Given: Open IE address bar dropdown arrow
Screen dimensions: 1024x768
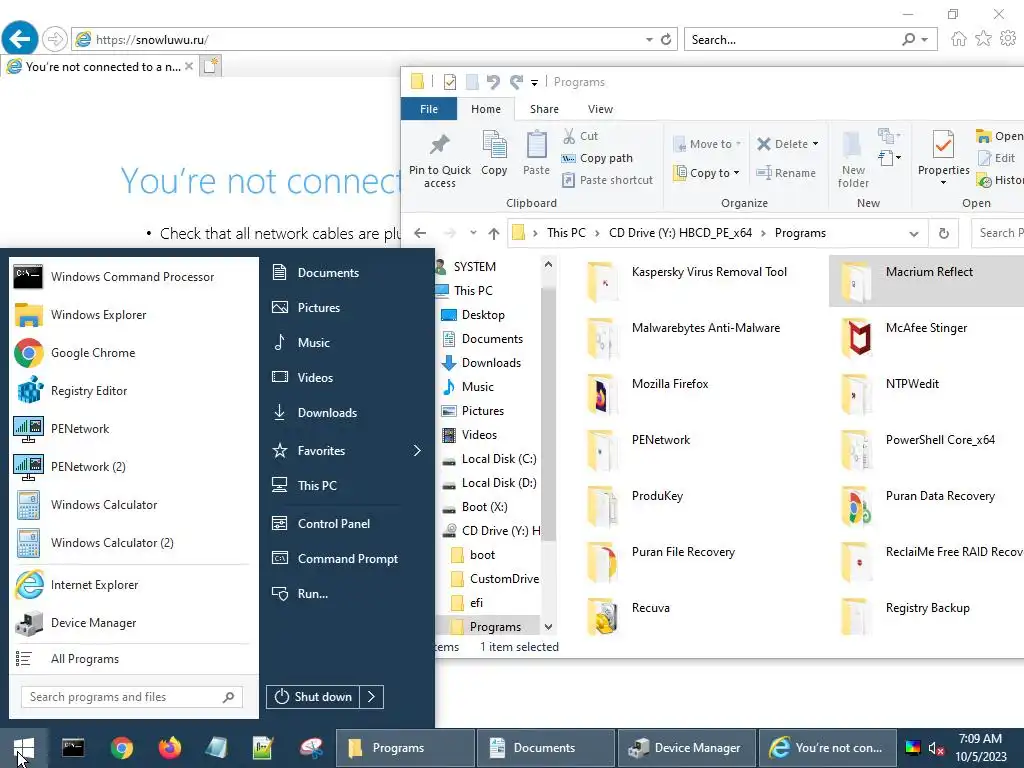Looking at the screenshot, I should pyautogui.click(x=649, y=40).
